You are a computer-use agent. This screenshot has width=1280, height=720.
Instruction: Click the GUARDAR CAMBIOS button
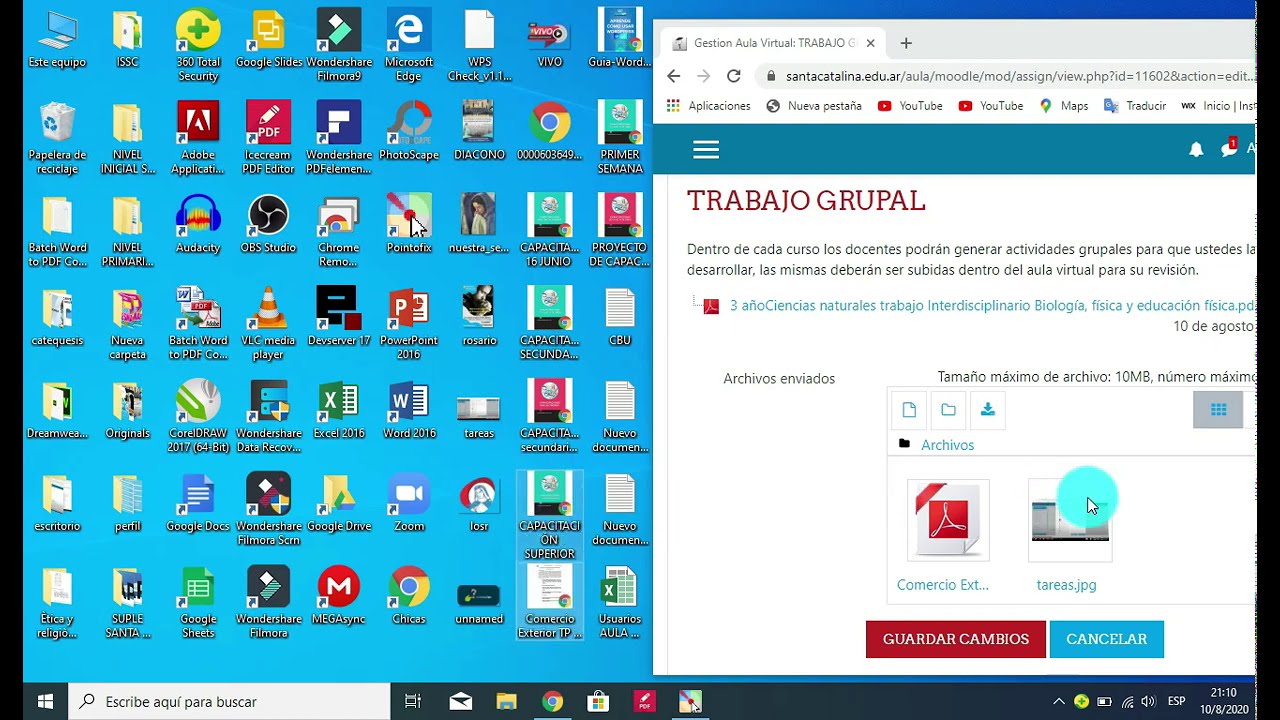click(956, 639)
